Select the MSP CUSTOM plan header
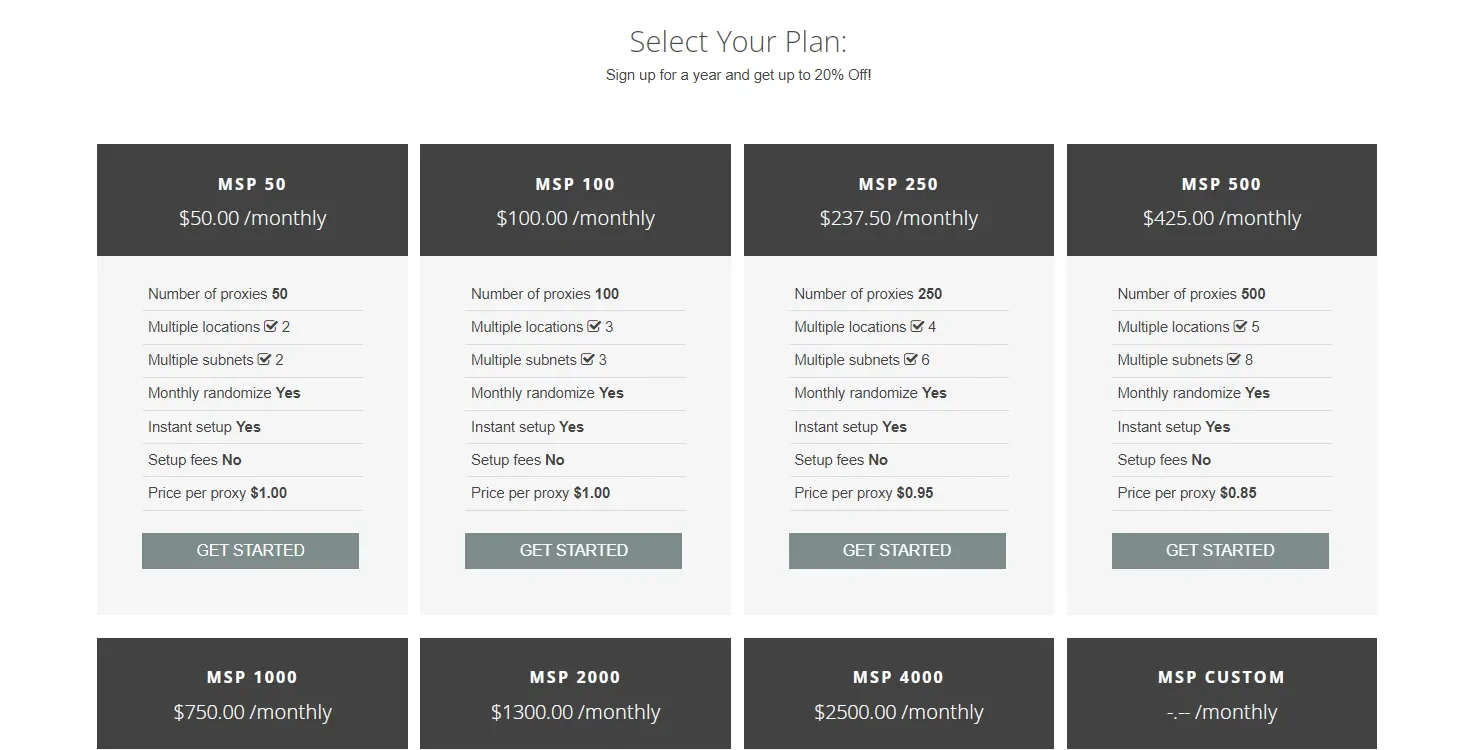 [1221, 678]
